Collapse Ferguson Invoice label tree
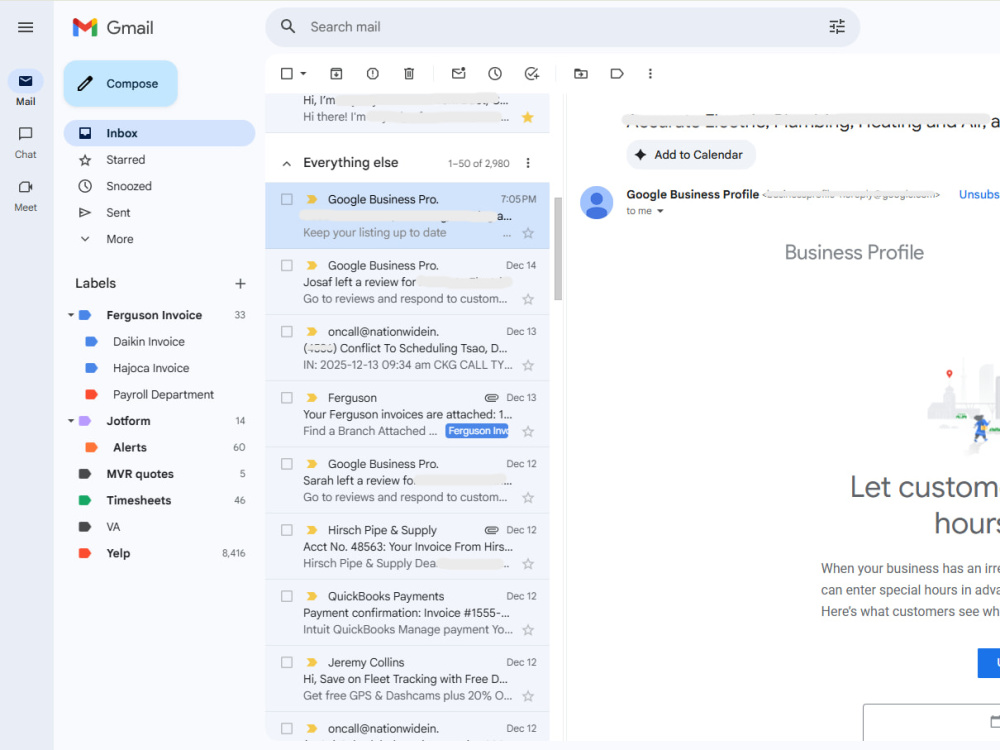Screen dimensions: 1000x750 pyautogui.click(x=71, y=315)
